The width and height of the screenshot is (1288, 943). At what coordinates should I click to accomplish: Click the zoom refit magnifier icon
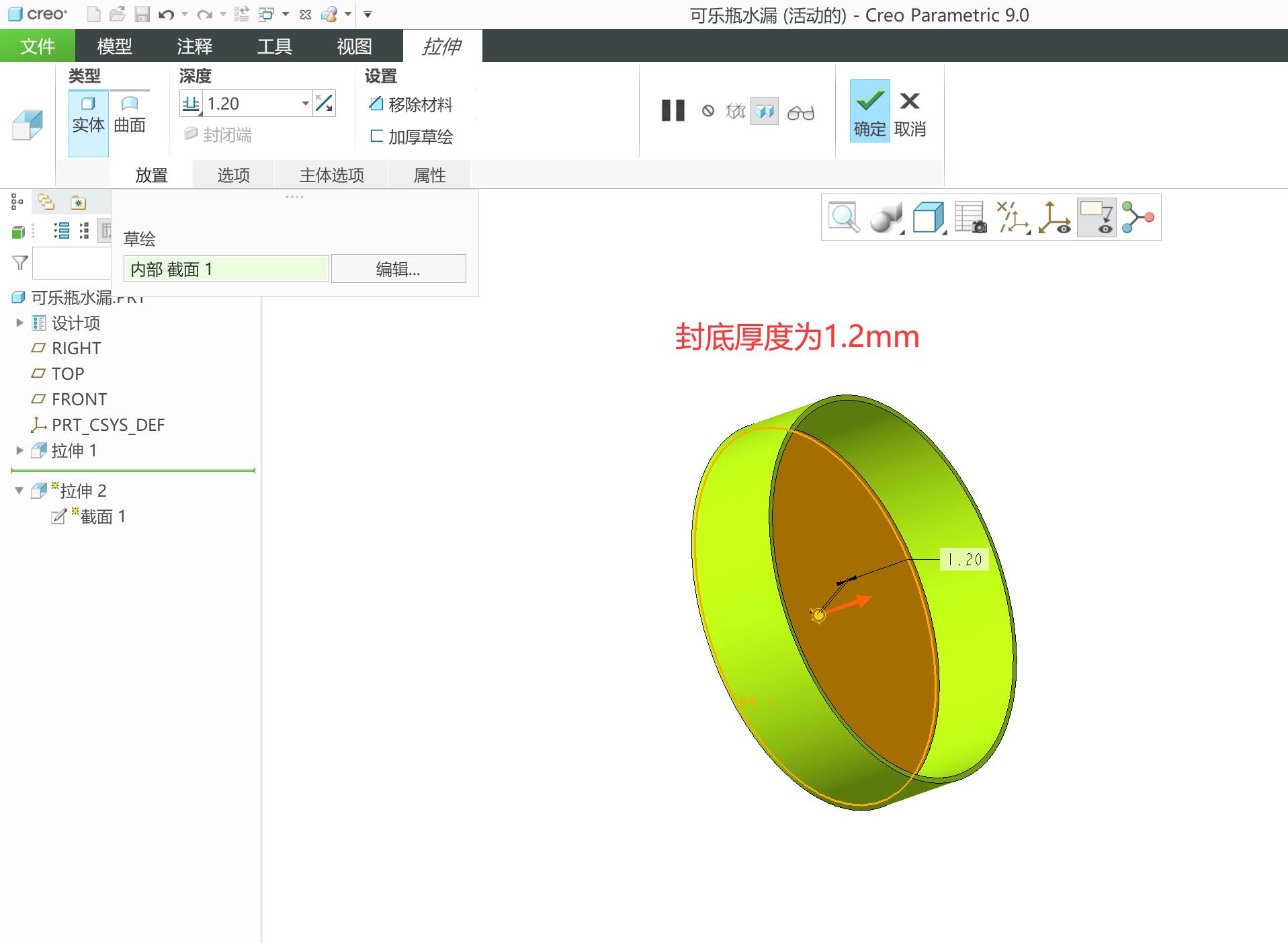click(x=844, y=217)
